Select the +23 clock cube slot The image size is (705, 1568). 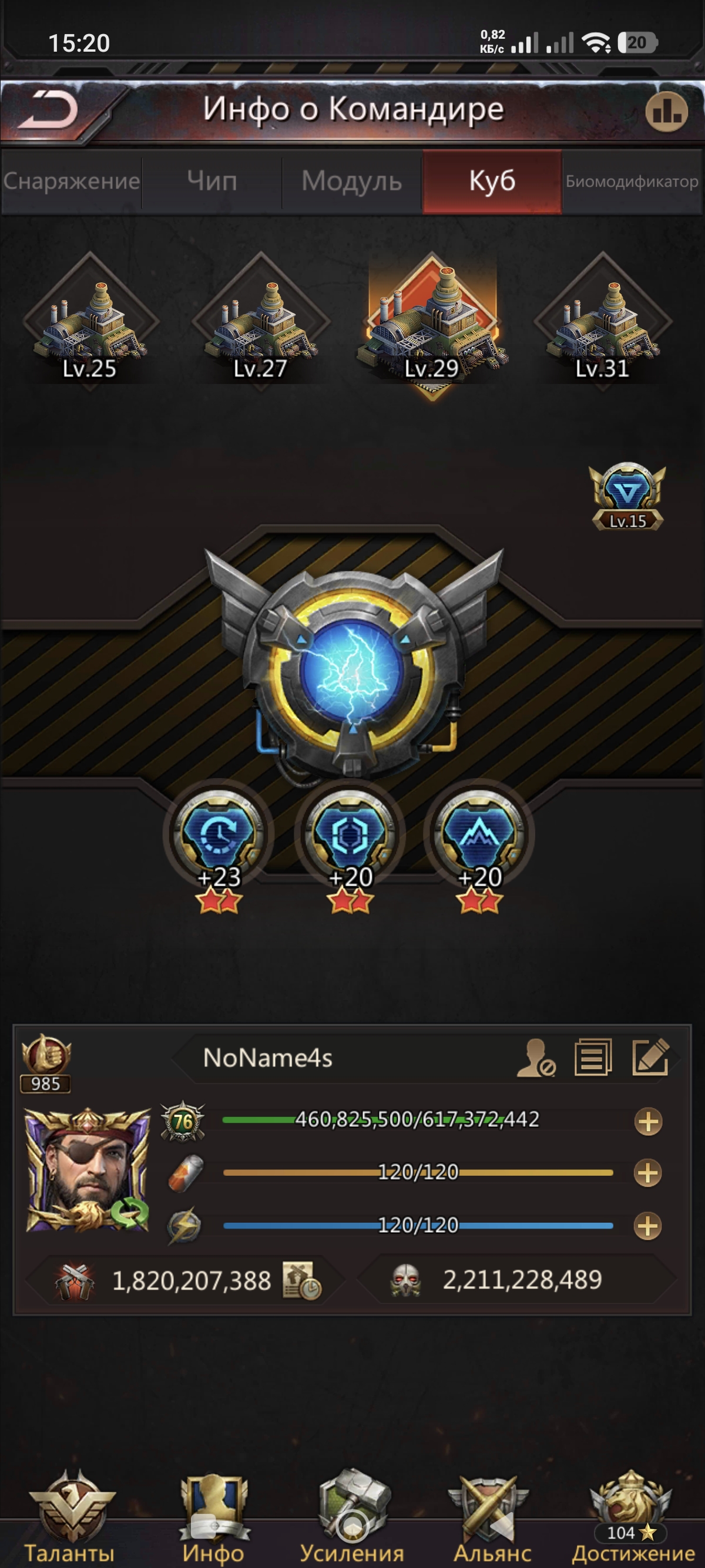click(219, 843)
